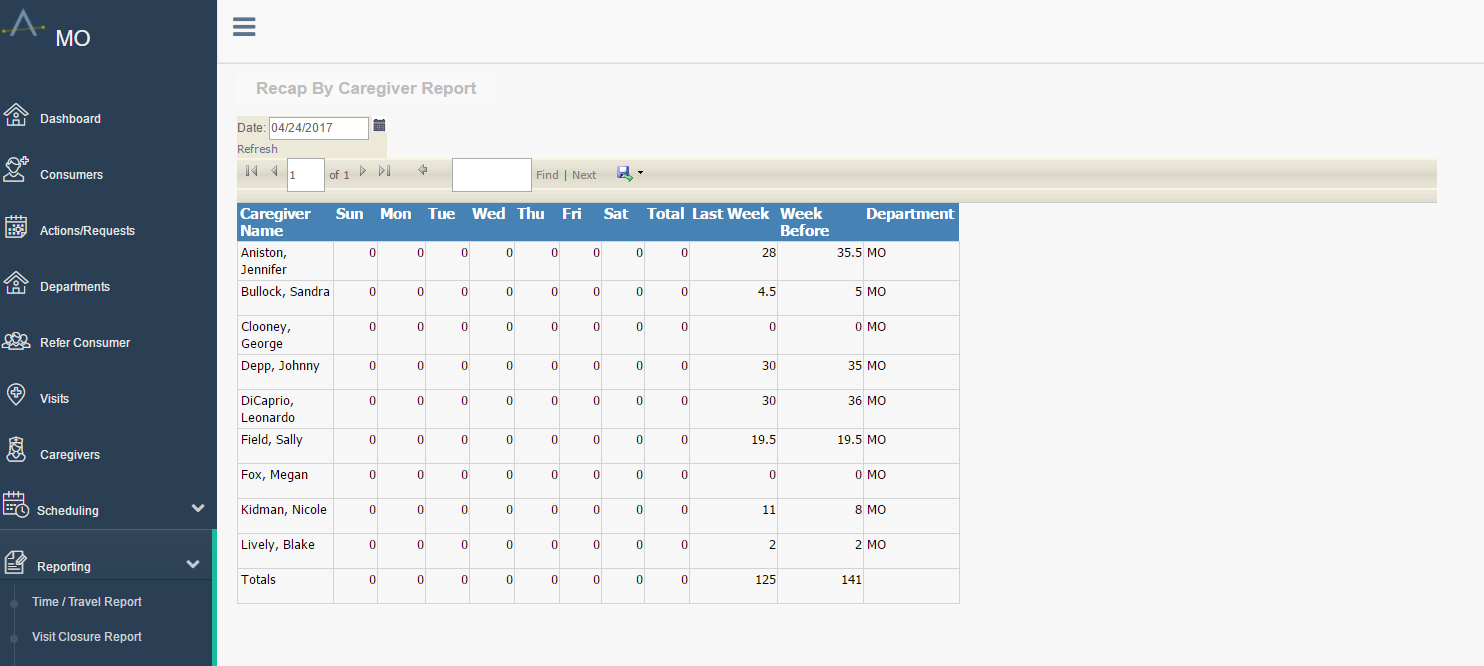Click the Actions/Requests calendar icon

click(16, 227)
